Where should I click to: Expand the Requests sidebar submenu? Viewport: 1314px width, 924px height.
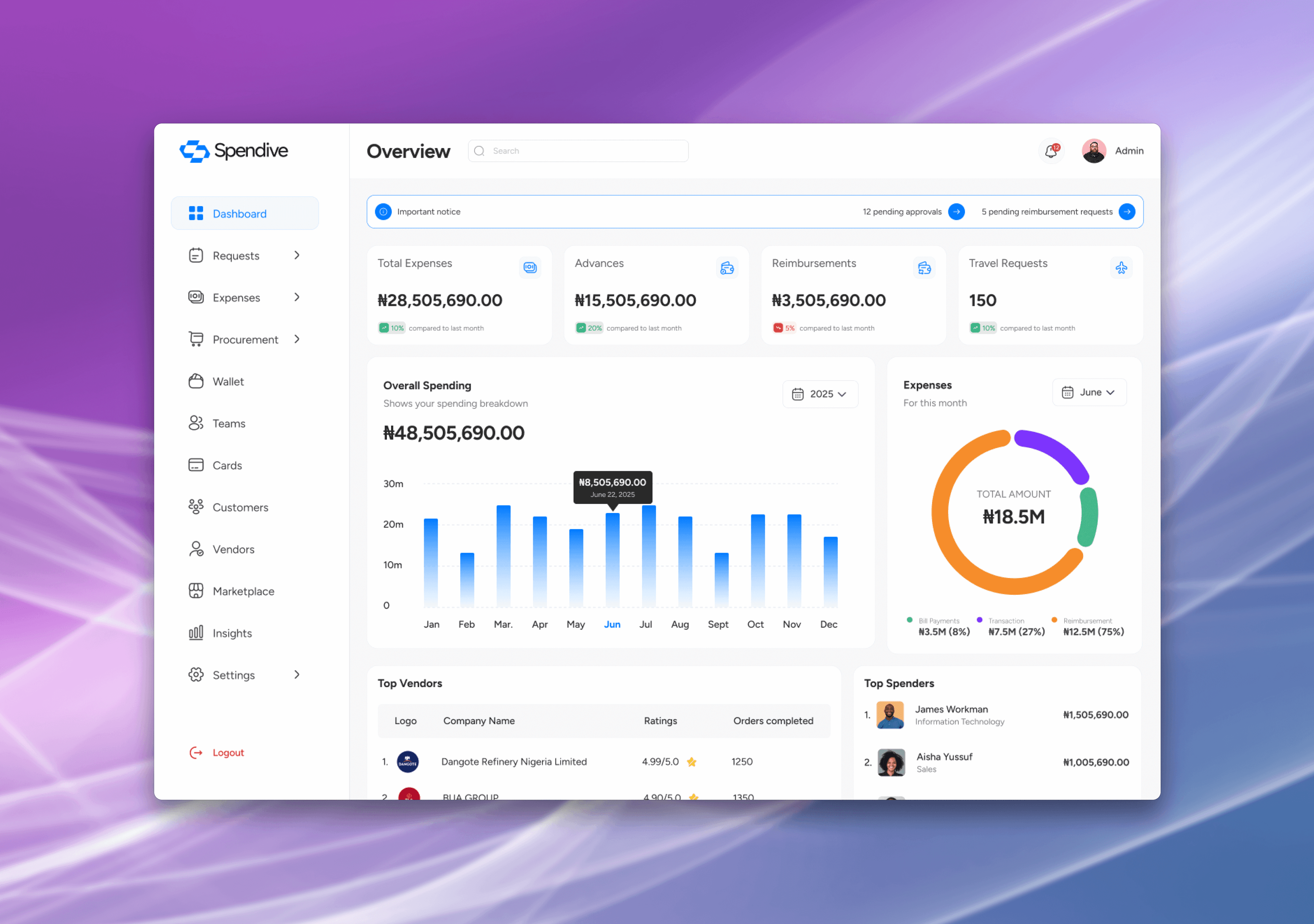click(296, 255)
